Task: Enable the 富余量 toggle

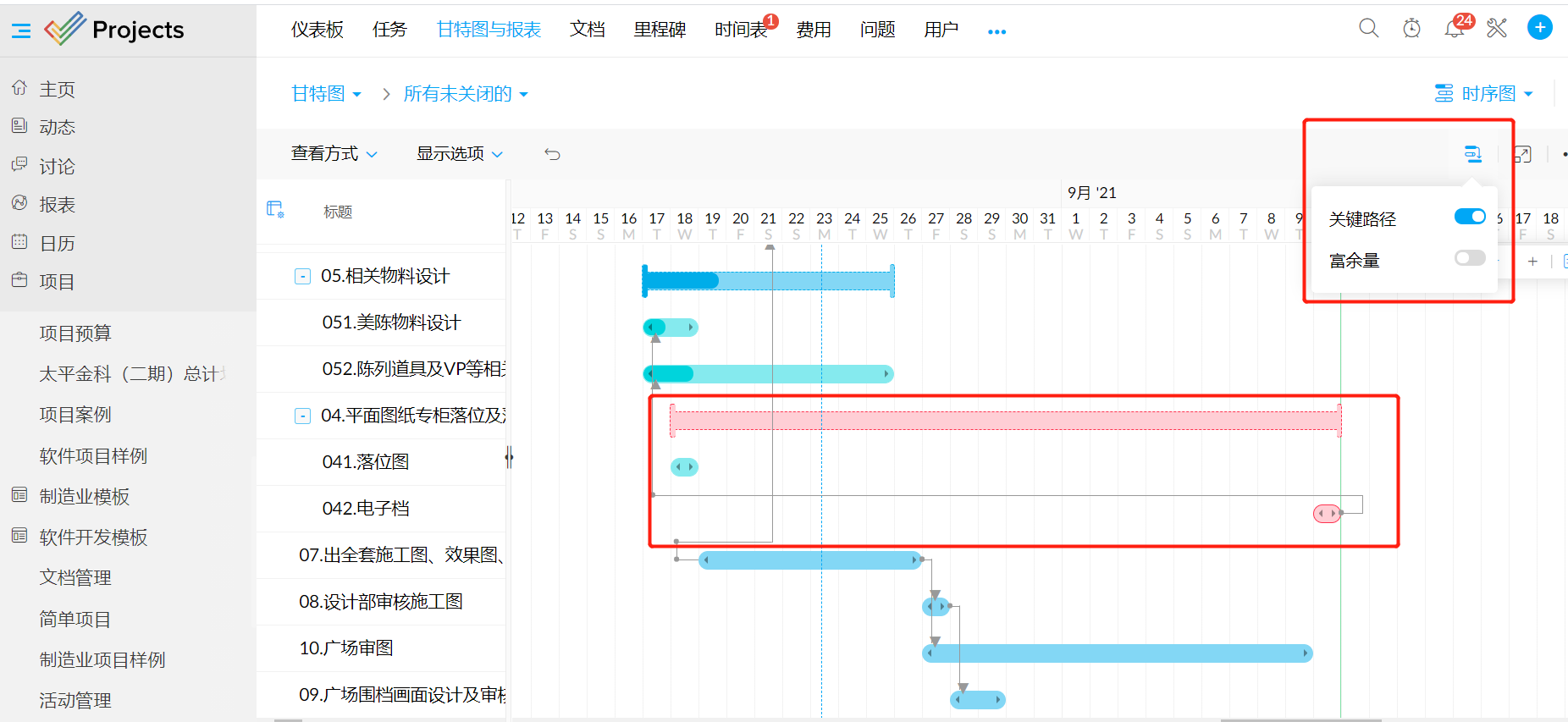Action: [1470, 258]
